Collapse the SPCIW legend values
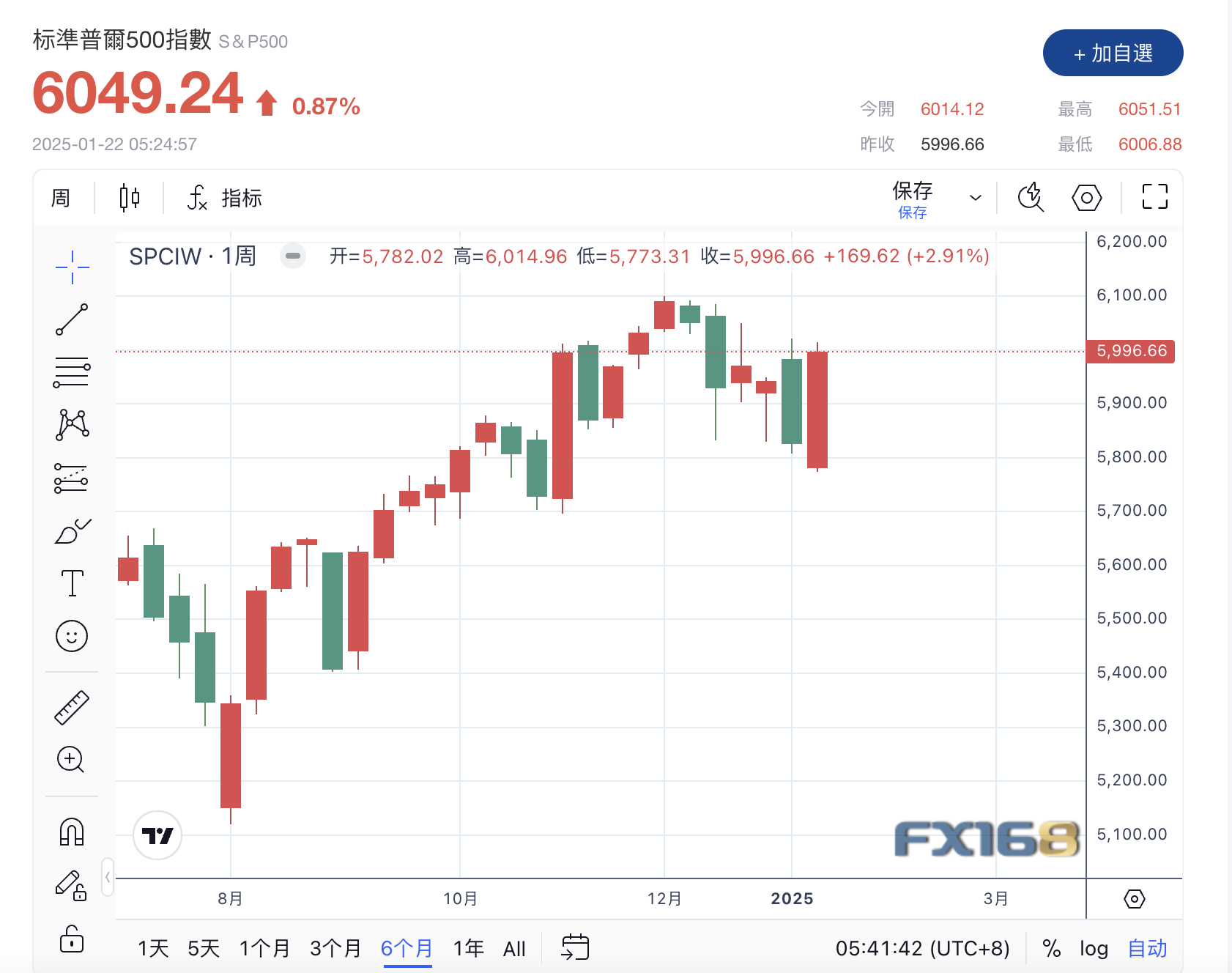The width and height of the screenshot is (1232, 973). (x=293, y=256)
